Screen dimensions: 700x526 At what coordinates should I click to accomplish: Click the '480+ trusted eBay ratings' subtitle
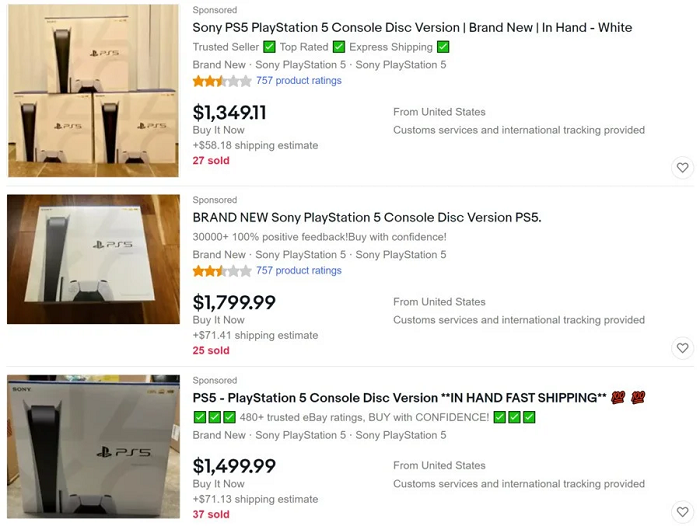point(364,417)
